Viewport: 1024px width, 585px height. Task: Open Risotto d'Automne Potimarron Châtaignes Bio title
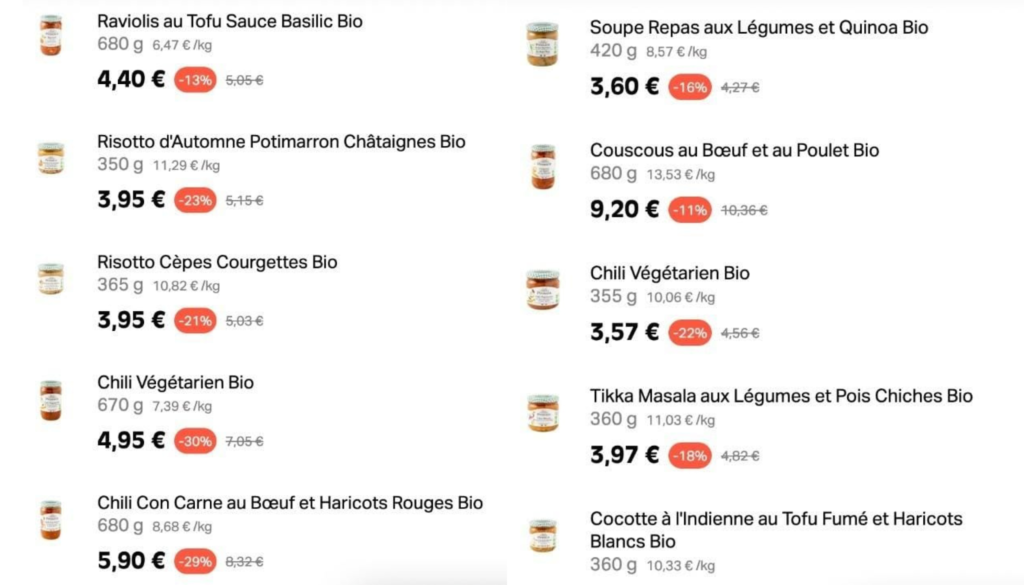(281, 142)
